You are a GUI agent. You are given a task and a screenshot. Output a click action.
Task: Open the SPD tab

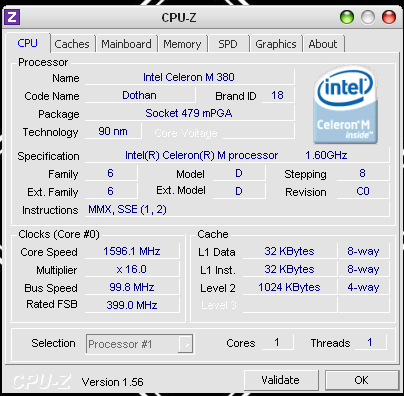click(228, 44)
